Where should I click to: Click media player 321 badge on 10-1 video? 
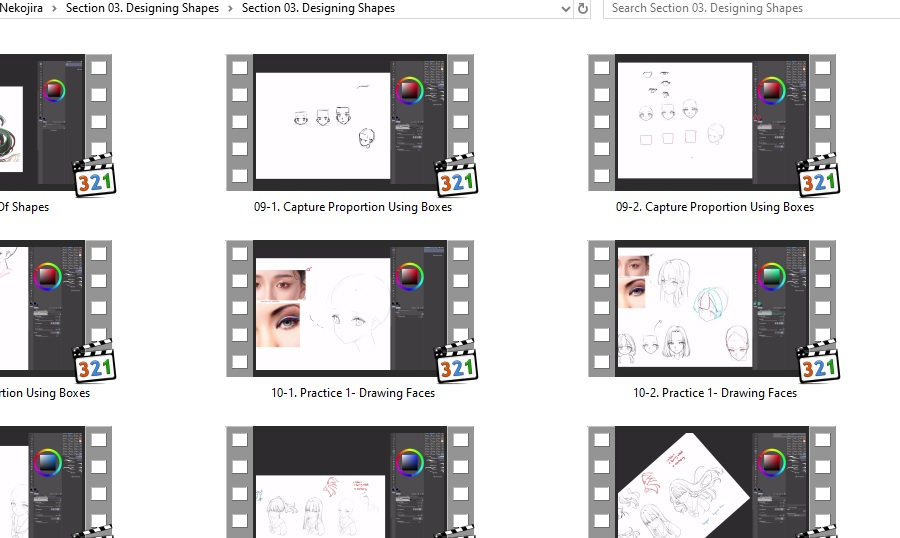point(457,361)
